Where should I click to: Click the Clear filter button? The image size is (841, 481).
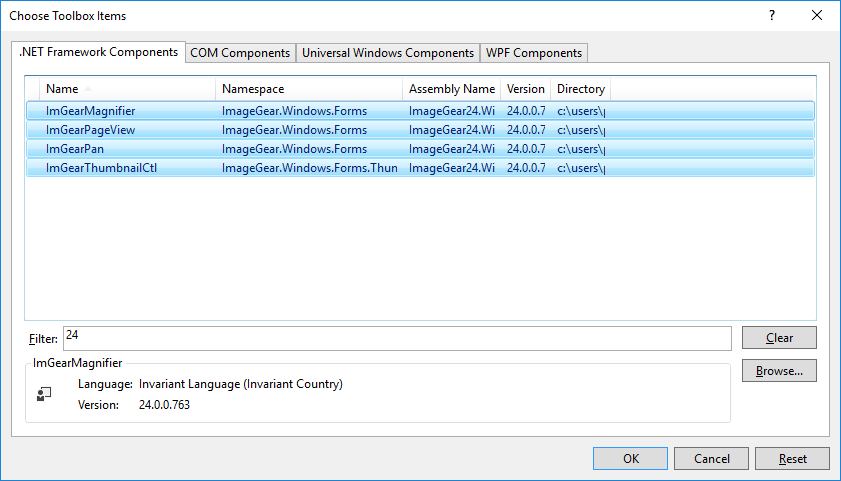[779, 338]
